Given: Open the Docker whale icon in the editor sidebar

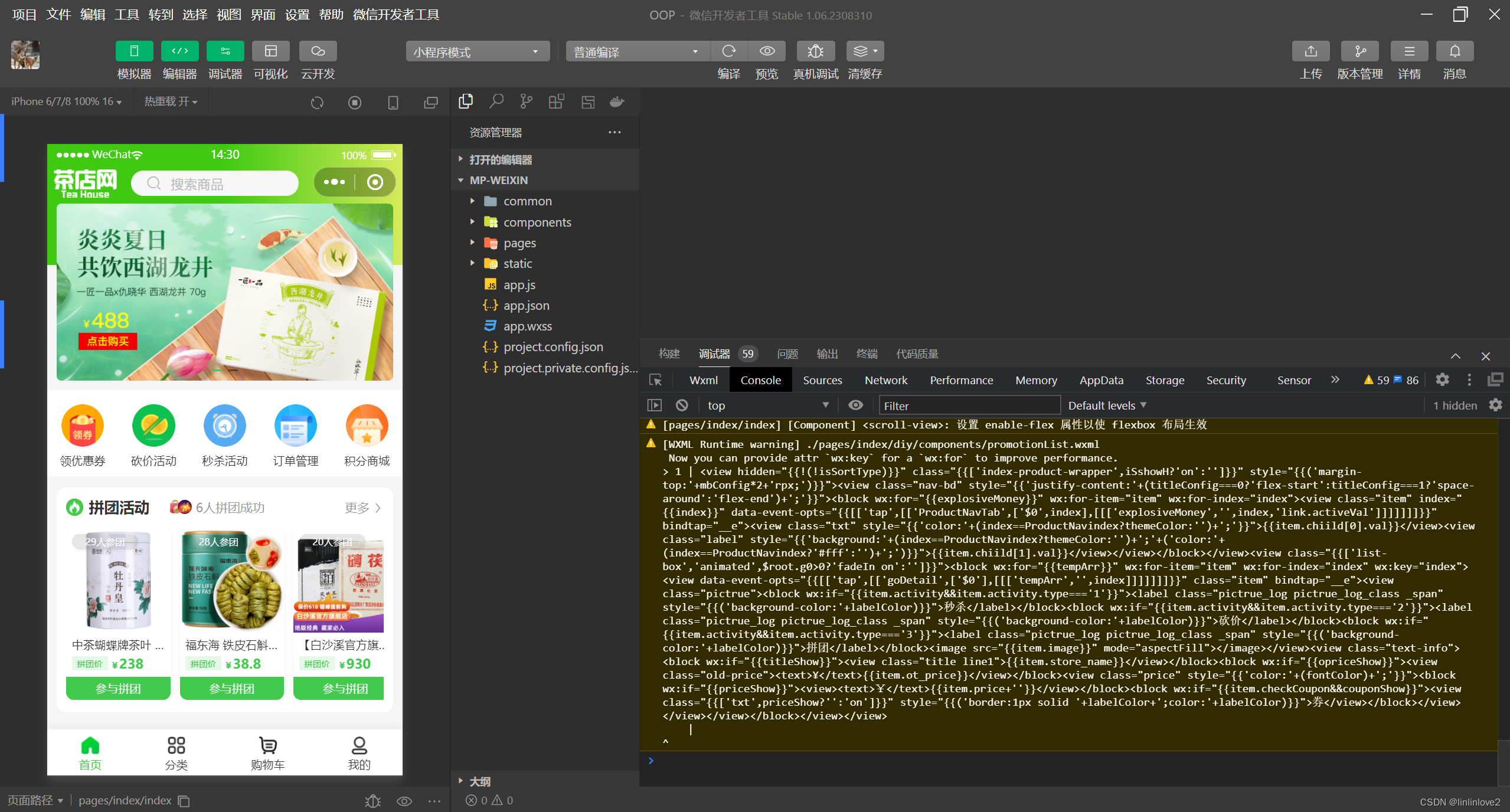Looking at the screenshot, I should (617, 102).
